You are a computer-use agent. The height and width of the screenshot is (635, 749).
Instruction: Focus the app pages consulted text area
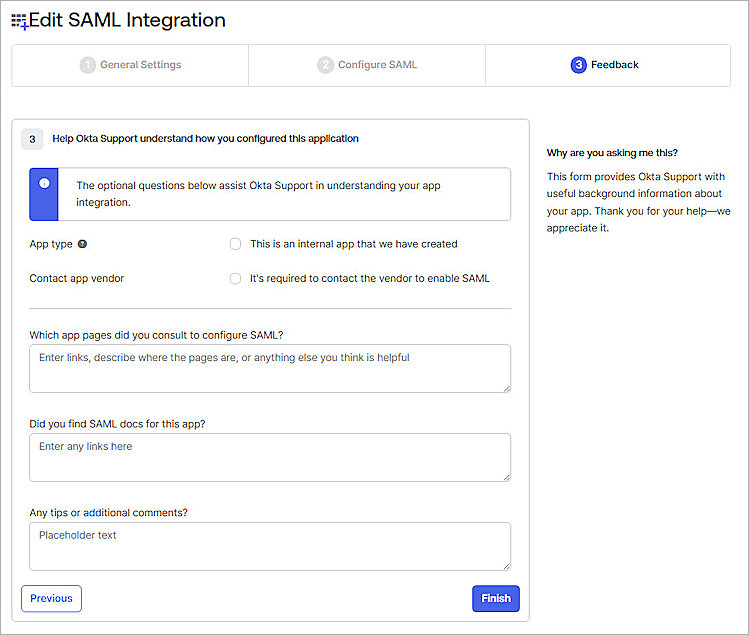click(x=270, y=369)
